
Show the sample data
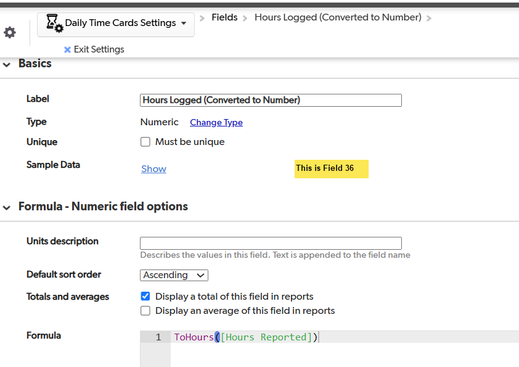click(154, 169)
